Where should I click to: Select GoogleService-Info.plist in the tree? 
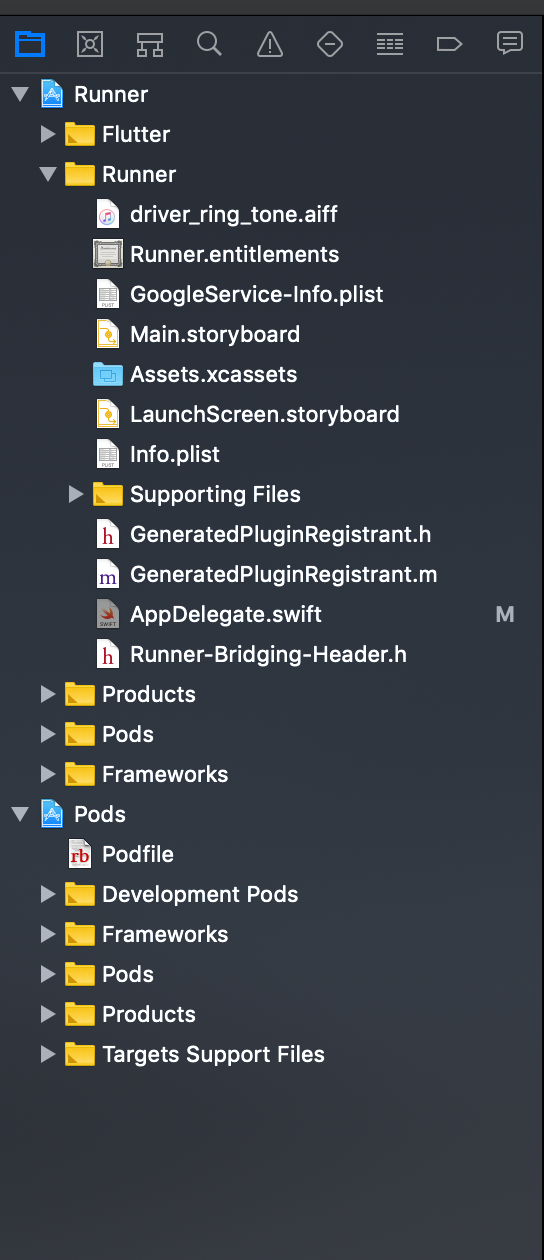tap(257, 294)
